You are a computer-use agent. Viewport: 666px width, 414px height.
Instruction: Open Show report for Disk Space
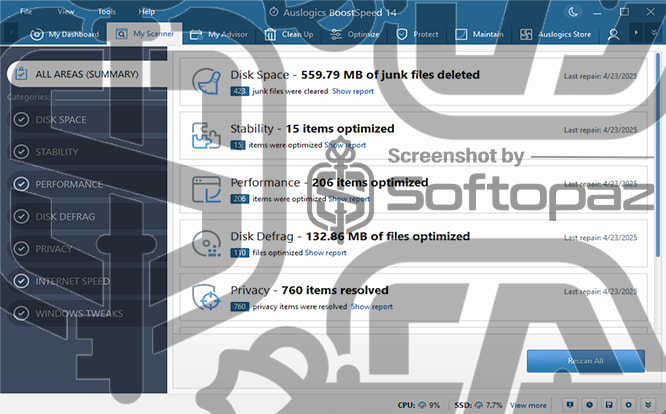(353, 91)
